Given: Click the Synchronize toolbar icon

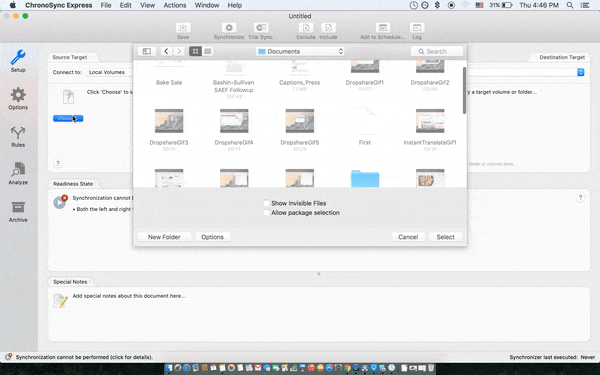Looking at the screenshot, I should pyautogui.click(x=229, y=28).
